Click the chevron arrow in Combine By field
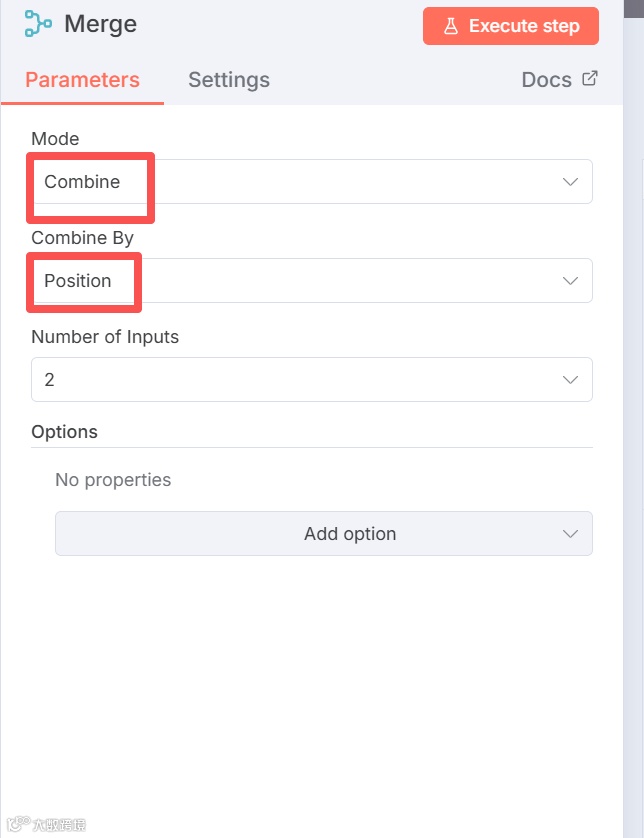Viewport: 644px width, 838px height. 570,281
